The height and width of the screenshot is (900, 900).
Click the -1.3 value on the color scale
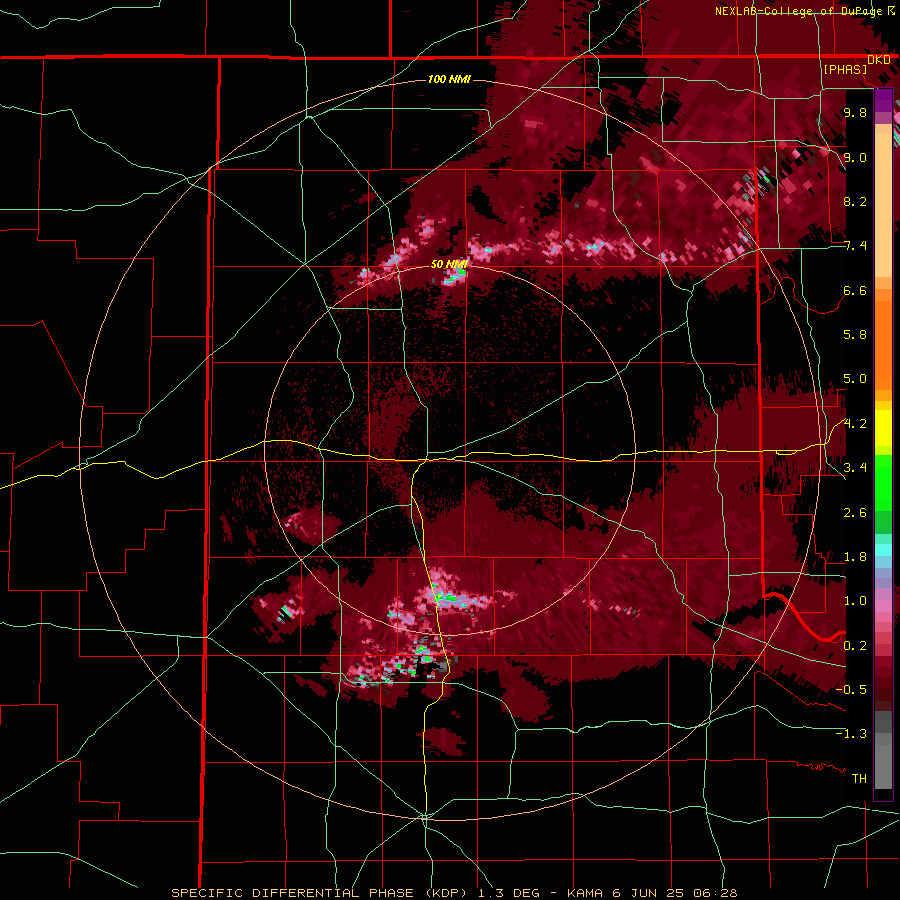pos(851,734)
